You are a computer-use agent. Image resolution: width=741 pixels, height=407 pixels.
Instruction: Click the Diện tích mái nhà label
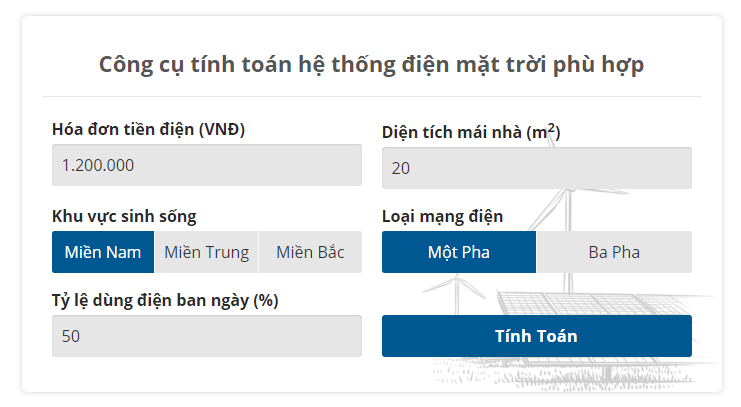click(x=471, y=132)
